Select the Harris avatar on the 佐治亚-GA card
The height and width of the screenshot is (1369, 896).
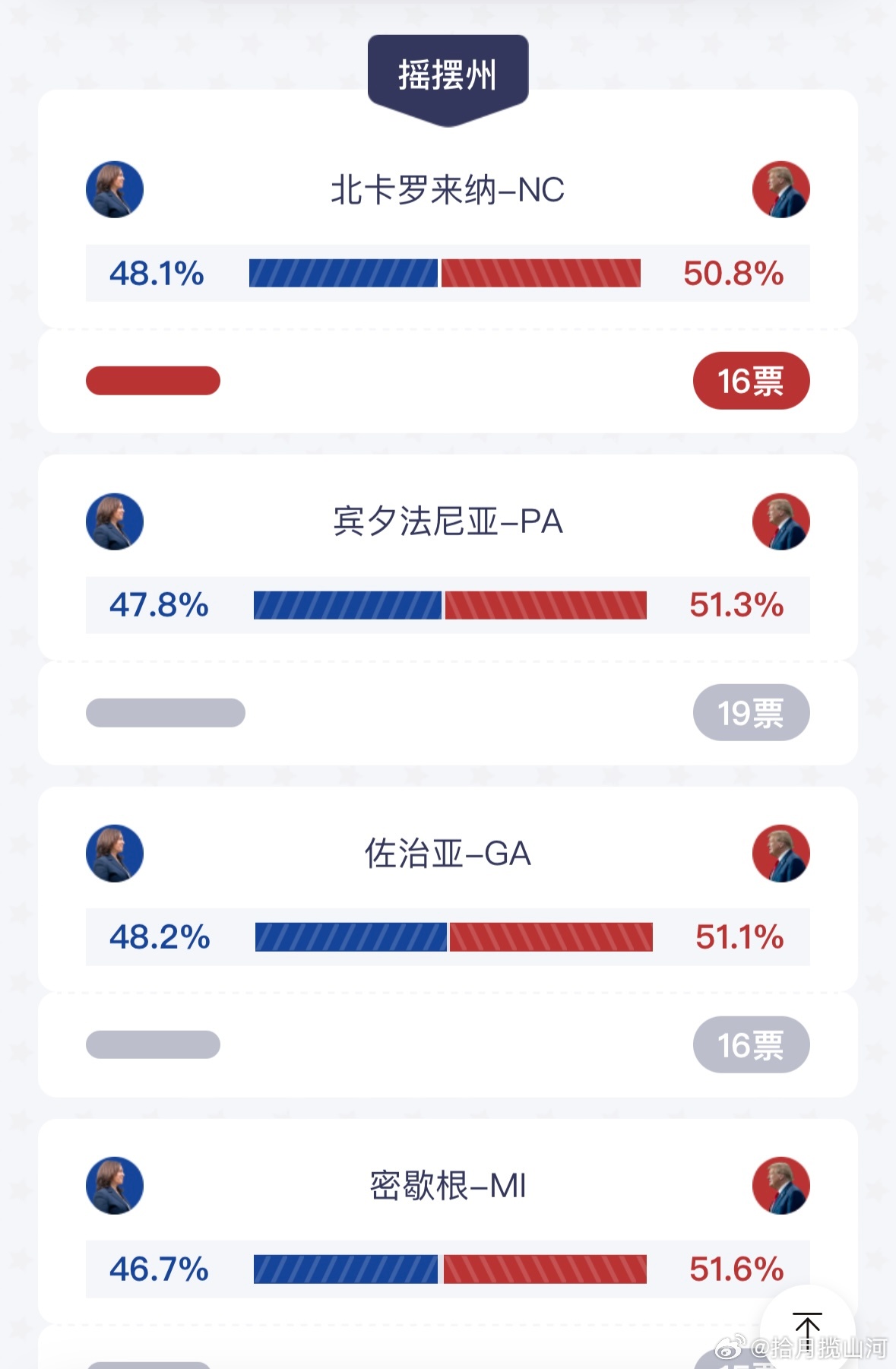pyautogui.click(x=115, y=854)
